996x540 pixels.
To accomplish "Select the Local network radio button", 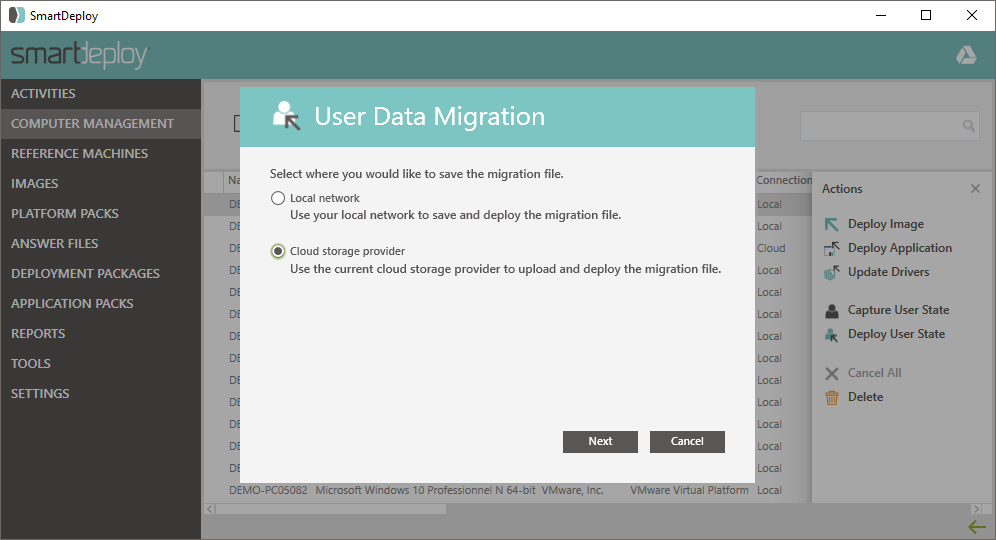I will [278, 198].
